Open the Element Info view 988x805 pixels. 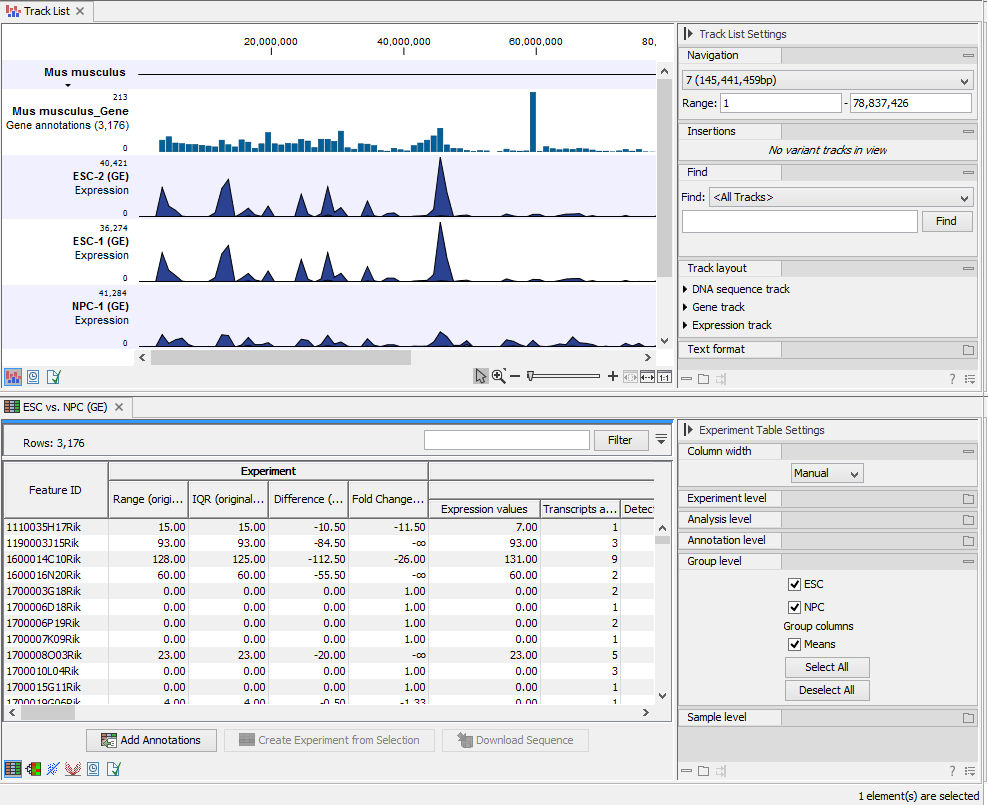(x=112, y=768)
